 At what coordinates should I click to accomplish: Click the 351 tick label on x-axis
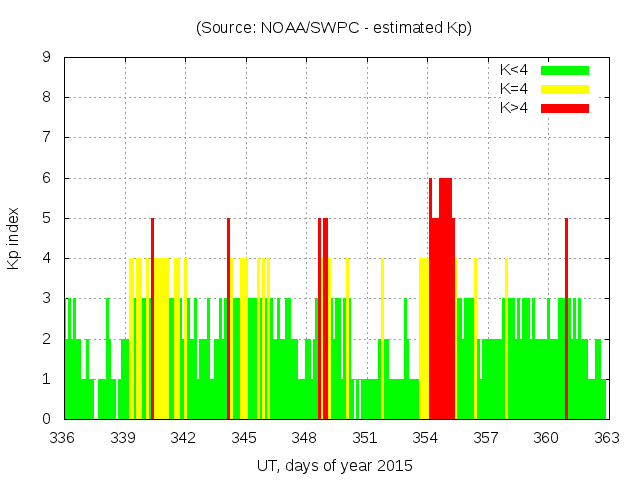tap(365, 438)
